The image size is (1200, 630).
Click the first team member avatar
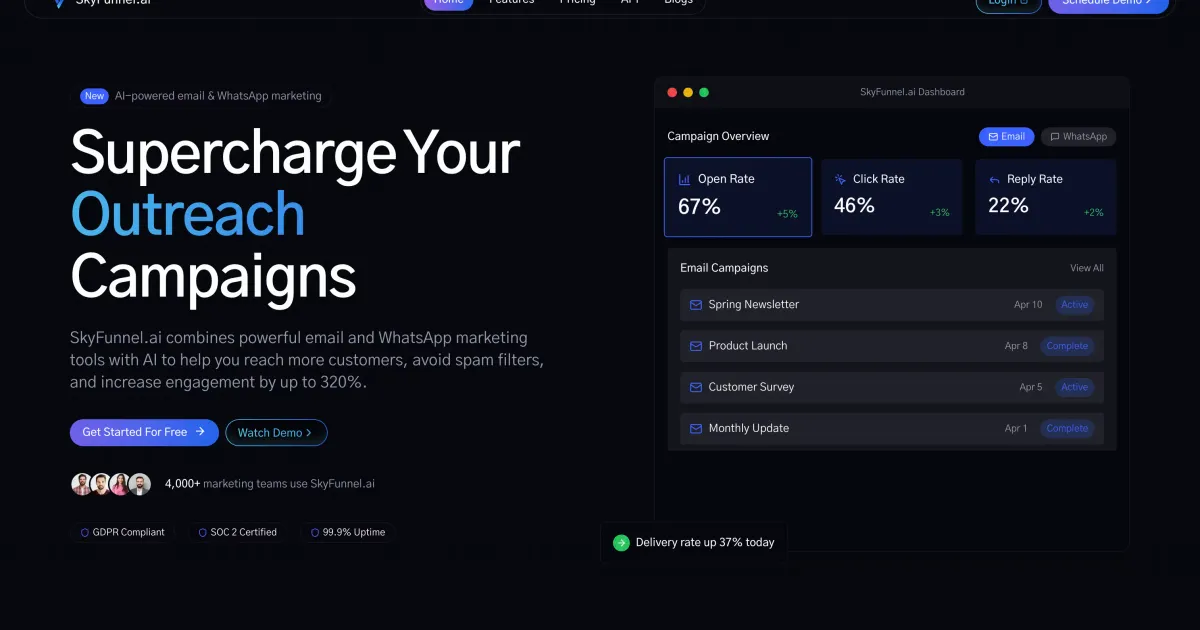pos(82,484)
